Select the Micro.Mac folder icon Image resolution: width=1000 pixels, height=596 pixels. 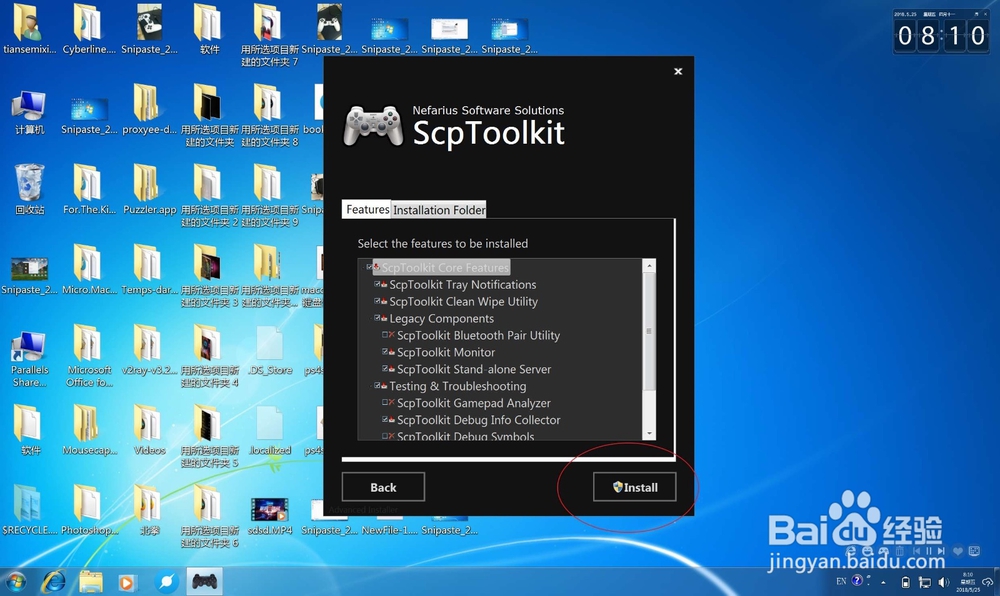(89, 270)
